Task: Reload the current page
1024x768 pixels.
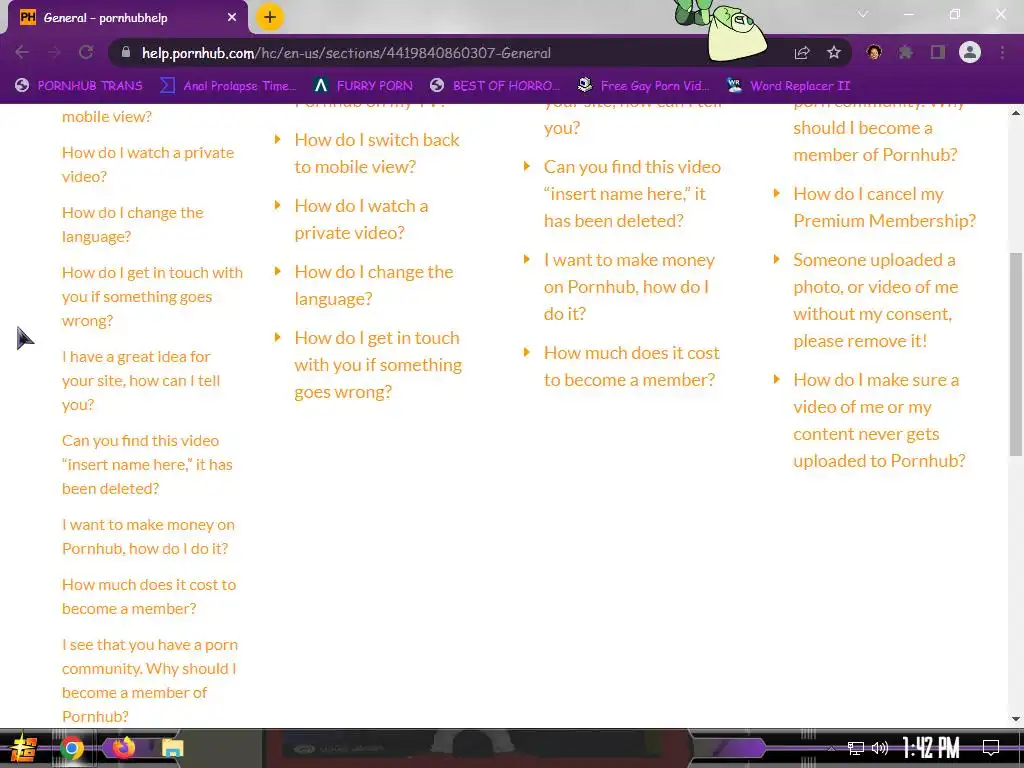Action: tap(86, 52)
